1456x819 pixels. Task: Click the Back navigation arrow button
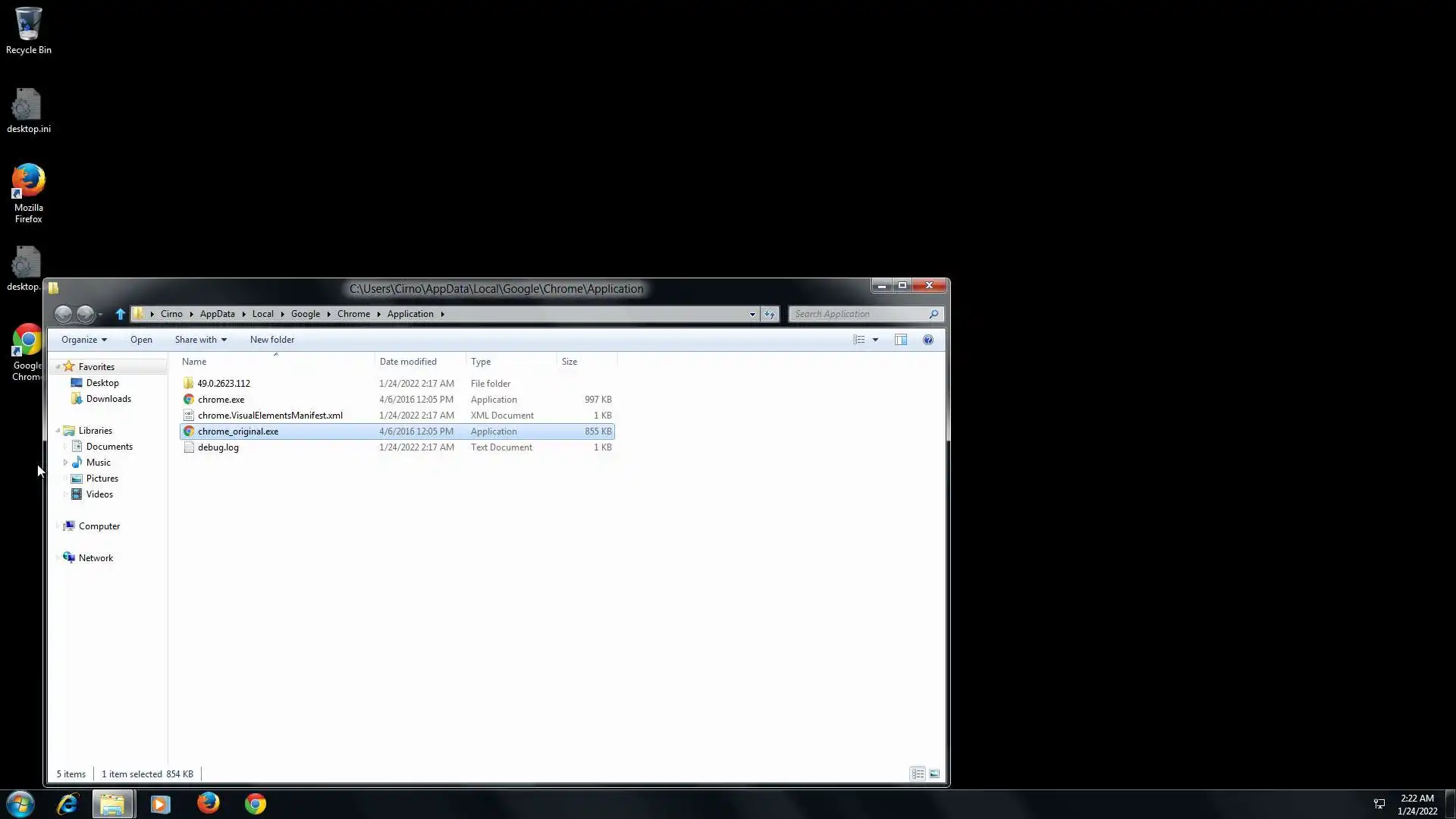pyautogui.click(x=64, y=314)
